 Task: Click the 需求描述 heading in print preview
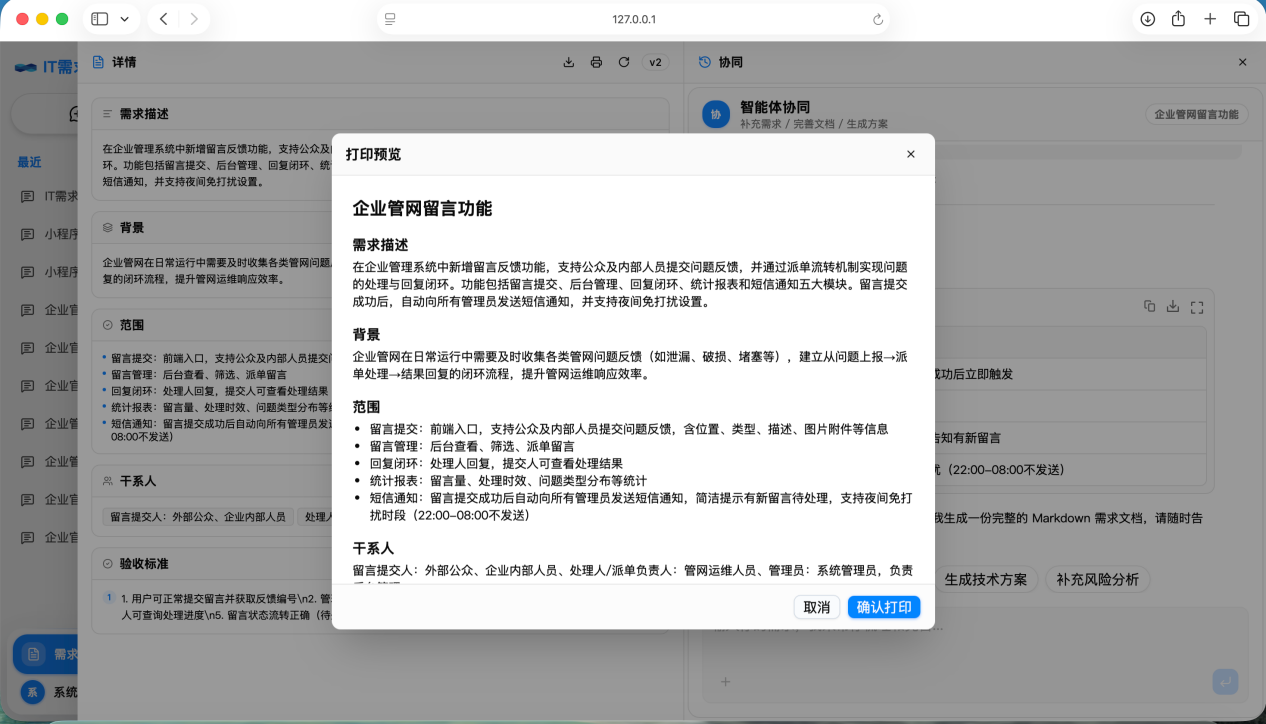[380, 245]
